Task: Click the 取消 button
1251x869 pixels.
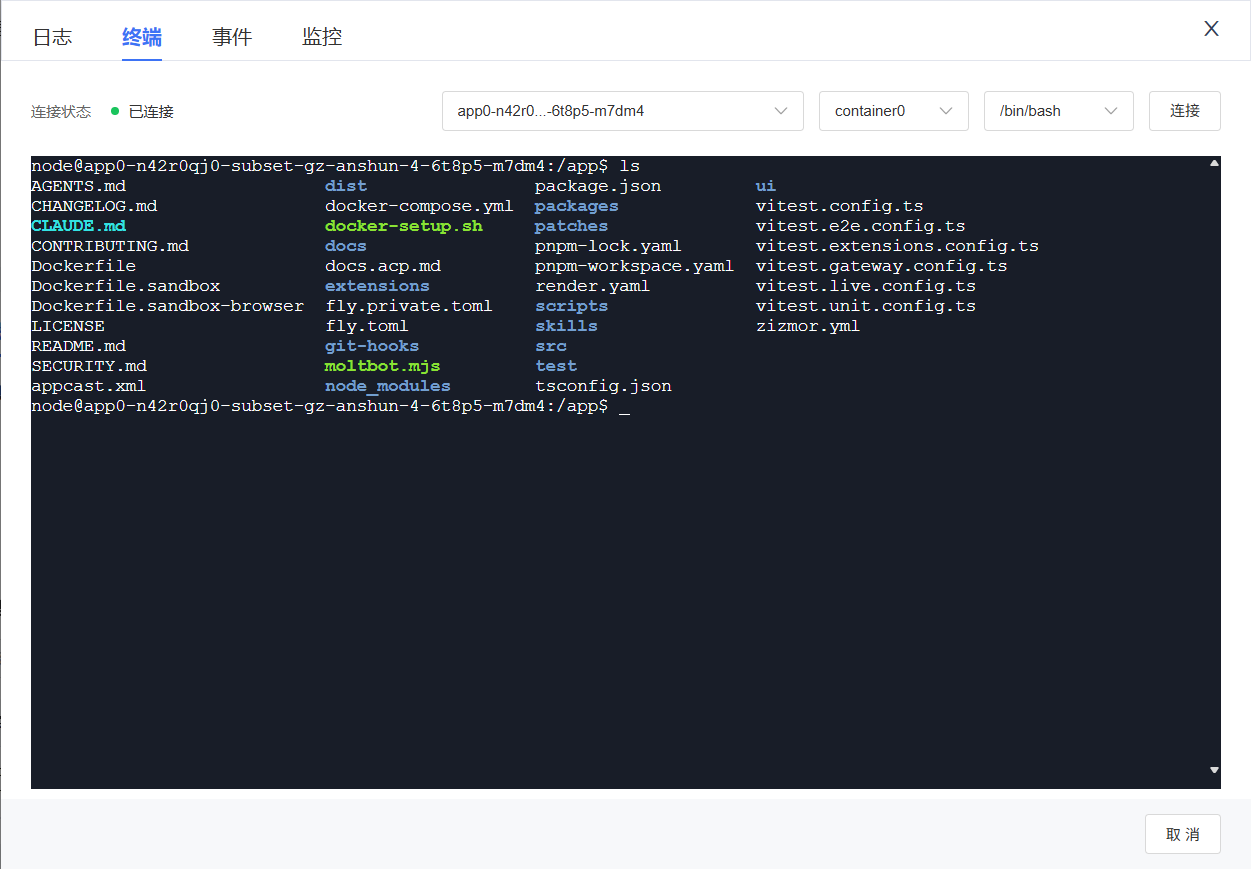Action: coord(1182,834)
